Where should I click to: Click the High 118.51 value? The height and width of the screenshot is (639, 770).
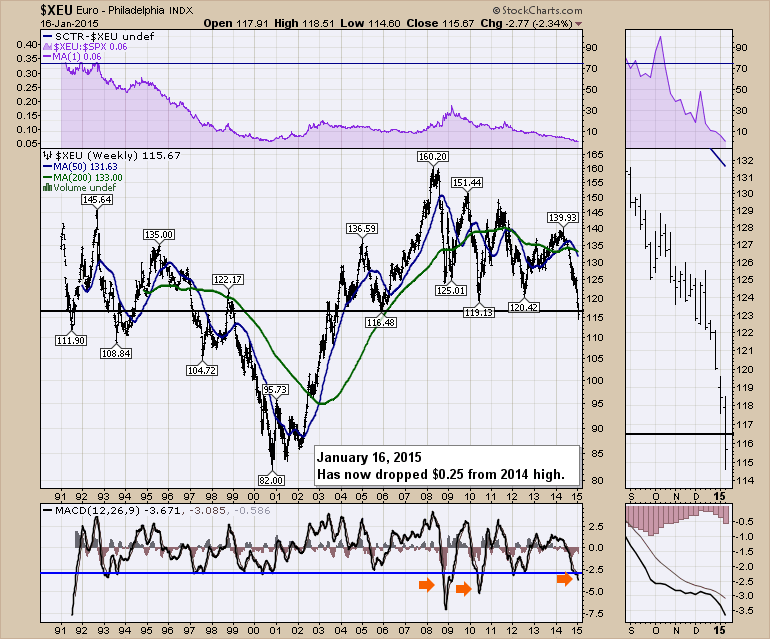click(x=307, y=23)
